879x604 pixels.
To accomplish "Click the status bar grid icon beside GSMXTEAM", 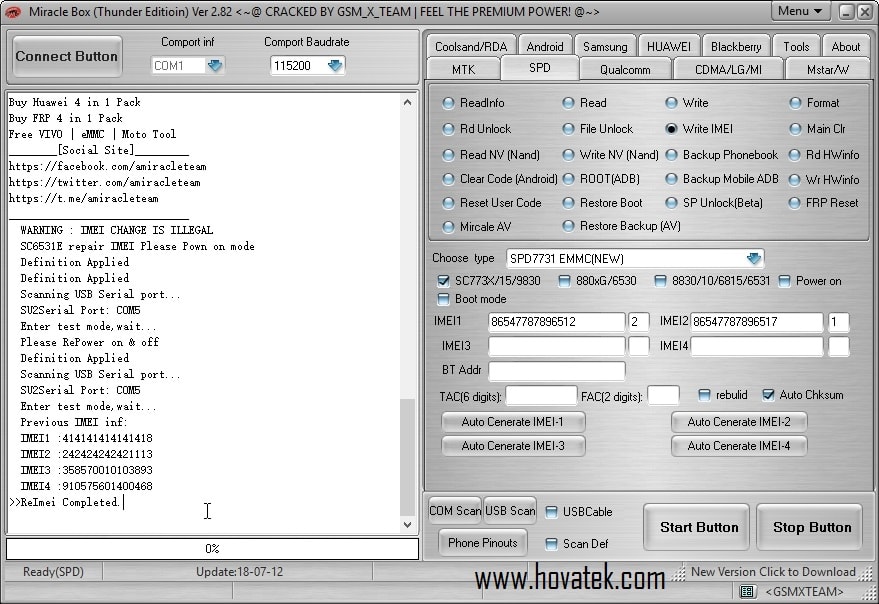I will (747, 592).
